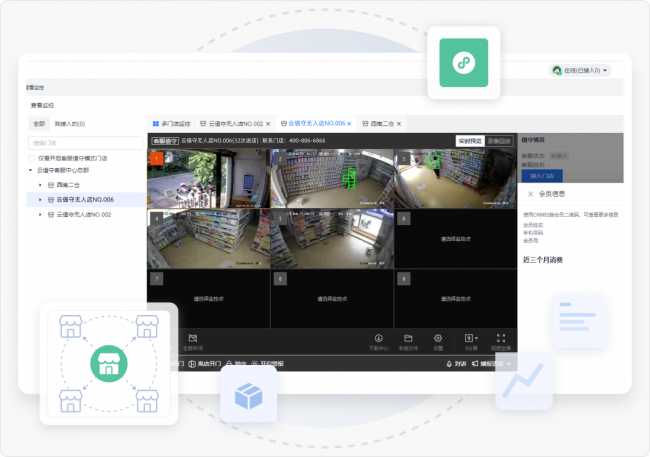Expand the 西南二仓 tree node
The image size is (650, 457).
coord(40,185)
